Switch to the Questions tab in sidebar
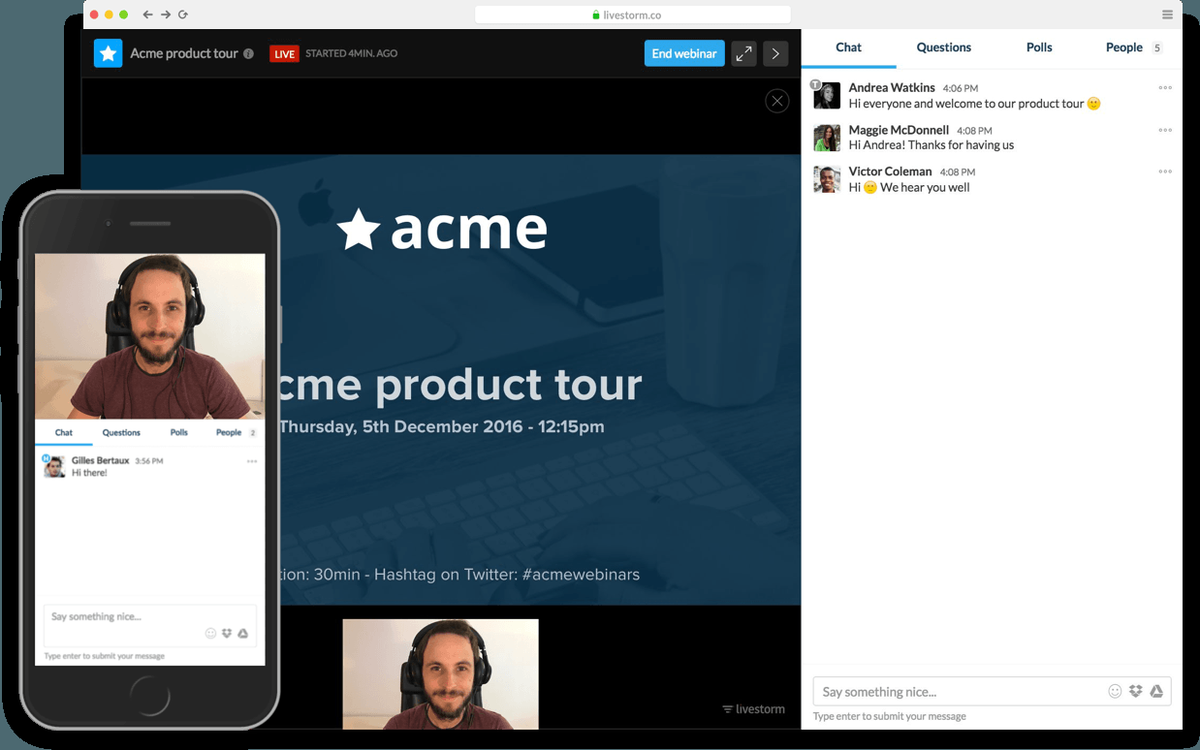The width and height of the screenshot is (1200, 750). 943,47
